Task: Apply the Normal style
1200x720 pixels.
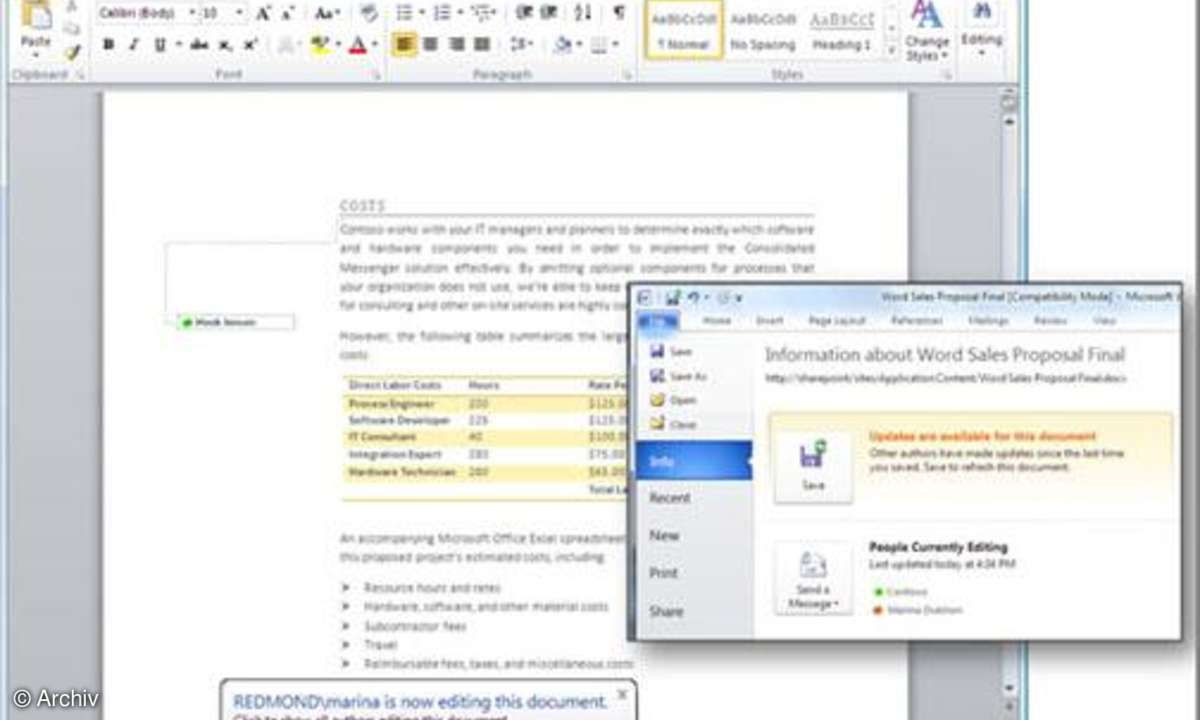Action: tap(685, 30)
